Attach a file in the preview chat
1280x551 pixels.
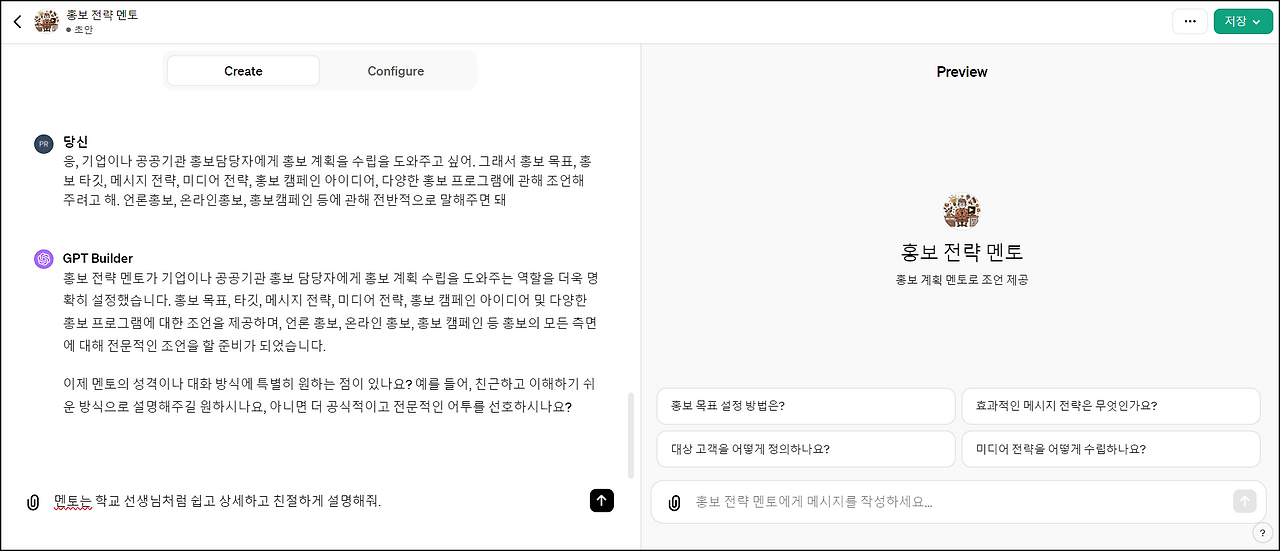tap(674, 502)
